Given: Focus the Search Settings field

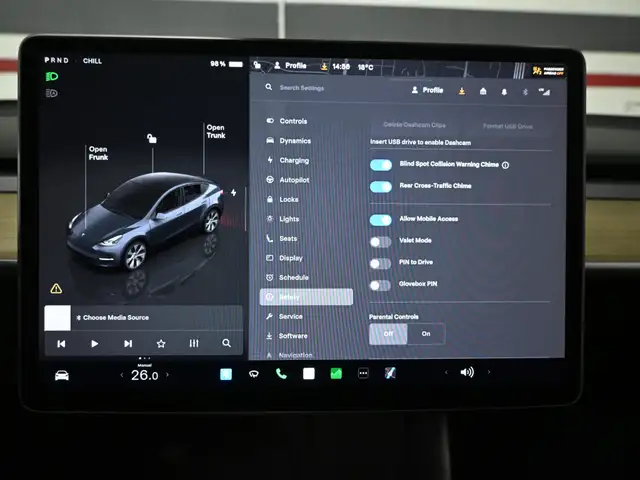Looking at the screenshot, I should [302, 88].
